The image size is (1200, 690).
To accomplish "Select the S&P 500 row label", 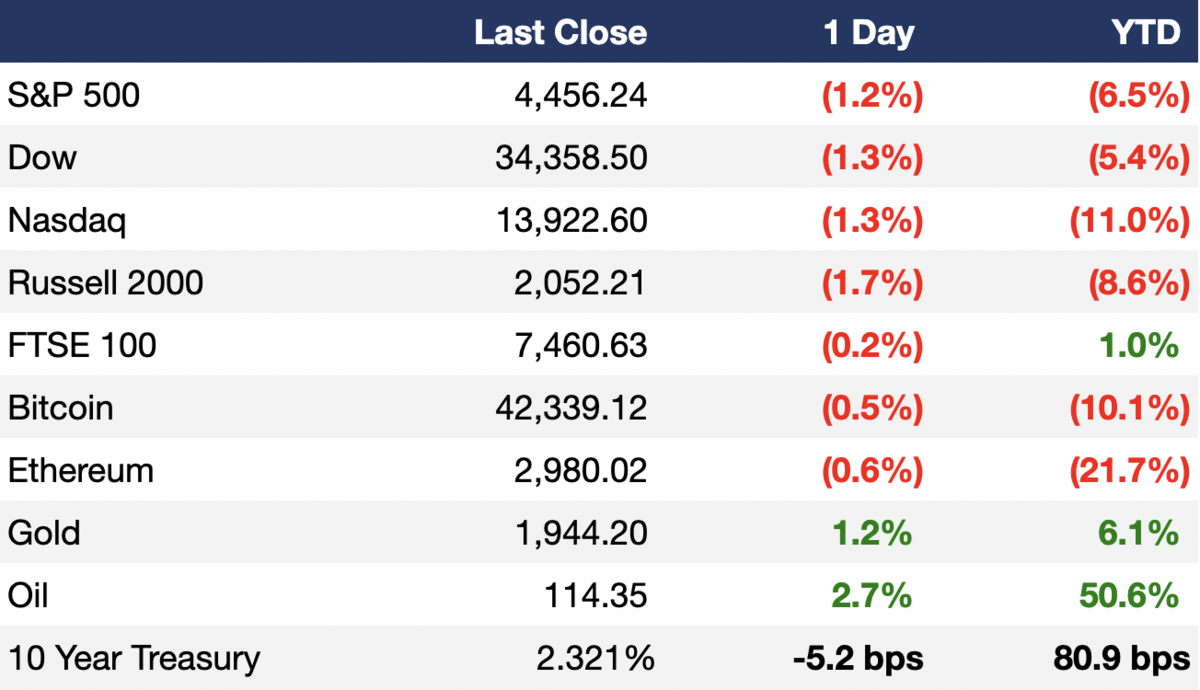I will [x=74, y=95].
